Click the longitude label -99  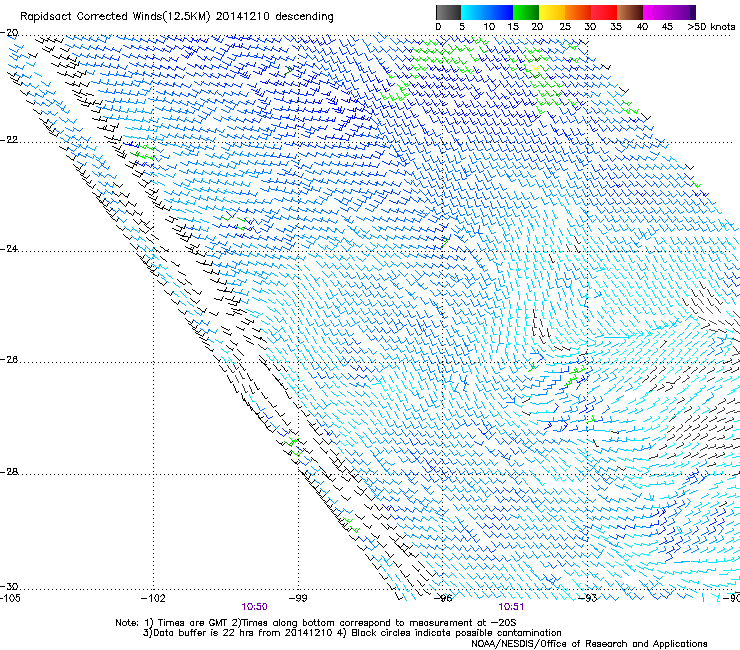pos(298,599)
